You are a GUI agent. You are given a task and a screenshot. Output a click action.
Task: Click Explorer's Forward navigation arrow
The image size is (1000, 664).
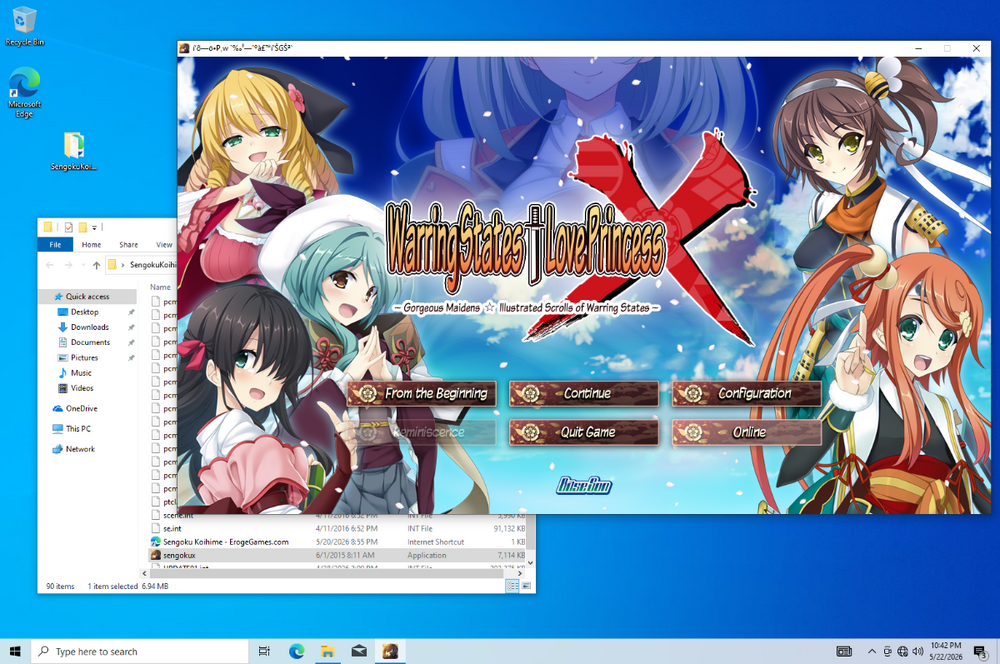68,265
